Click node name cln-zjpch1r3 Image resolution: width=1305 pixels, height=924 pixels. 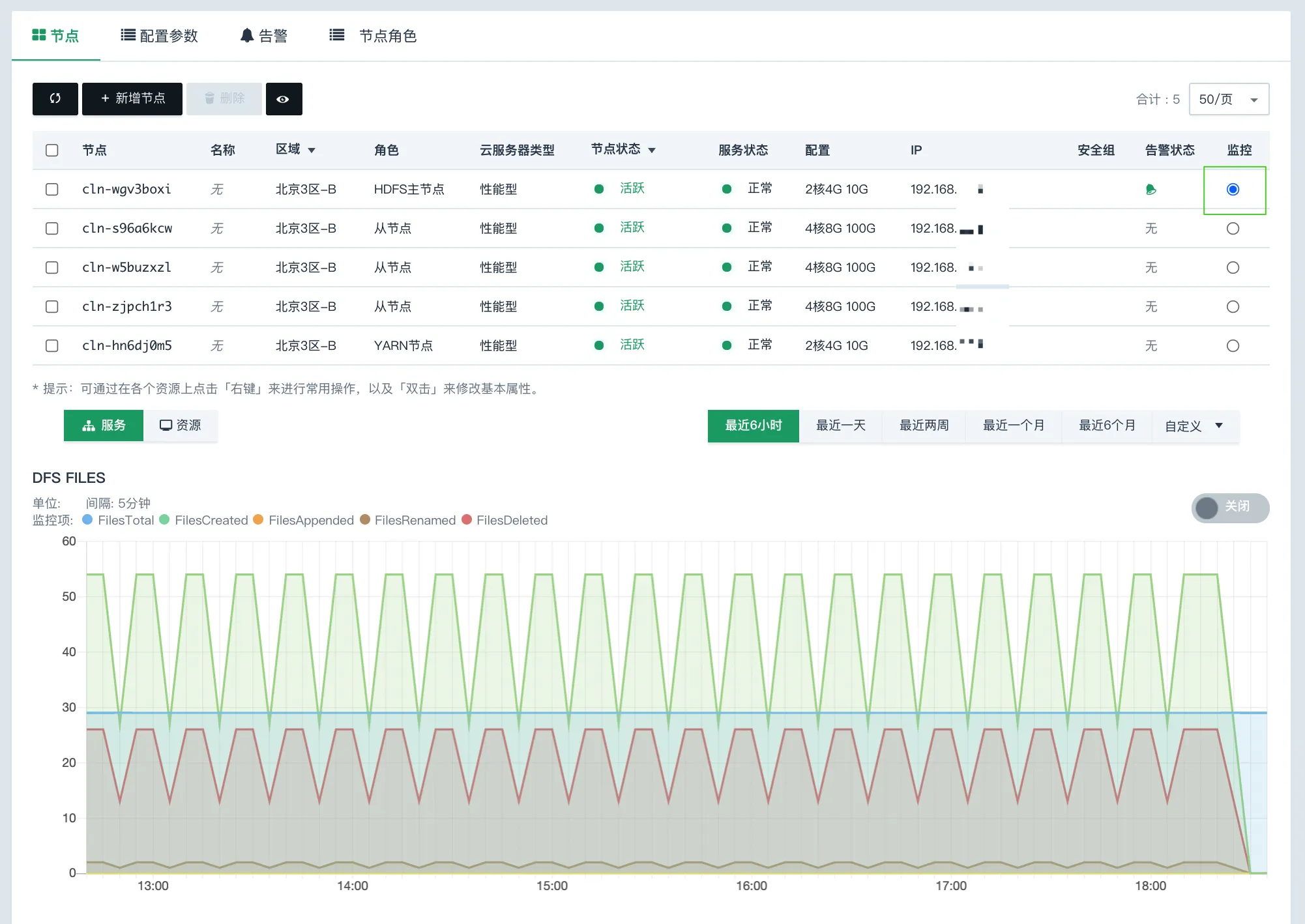tap(127, 307)
